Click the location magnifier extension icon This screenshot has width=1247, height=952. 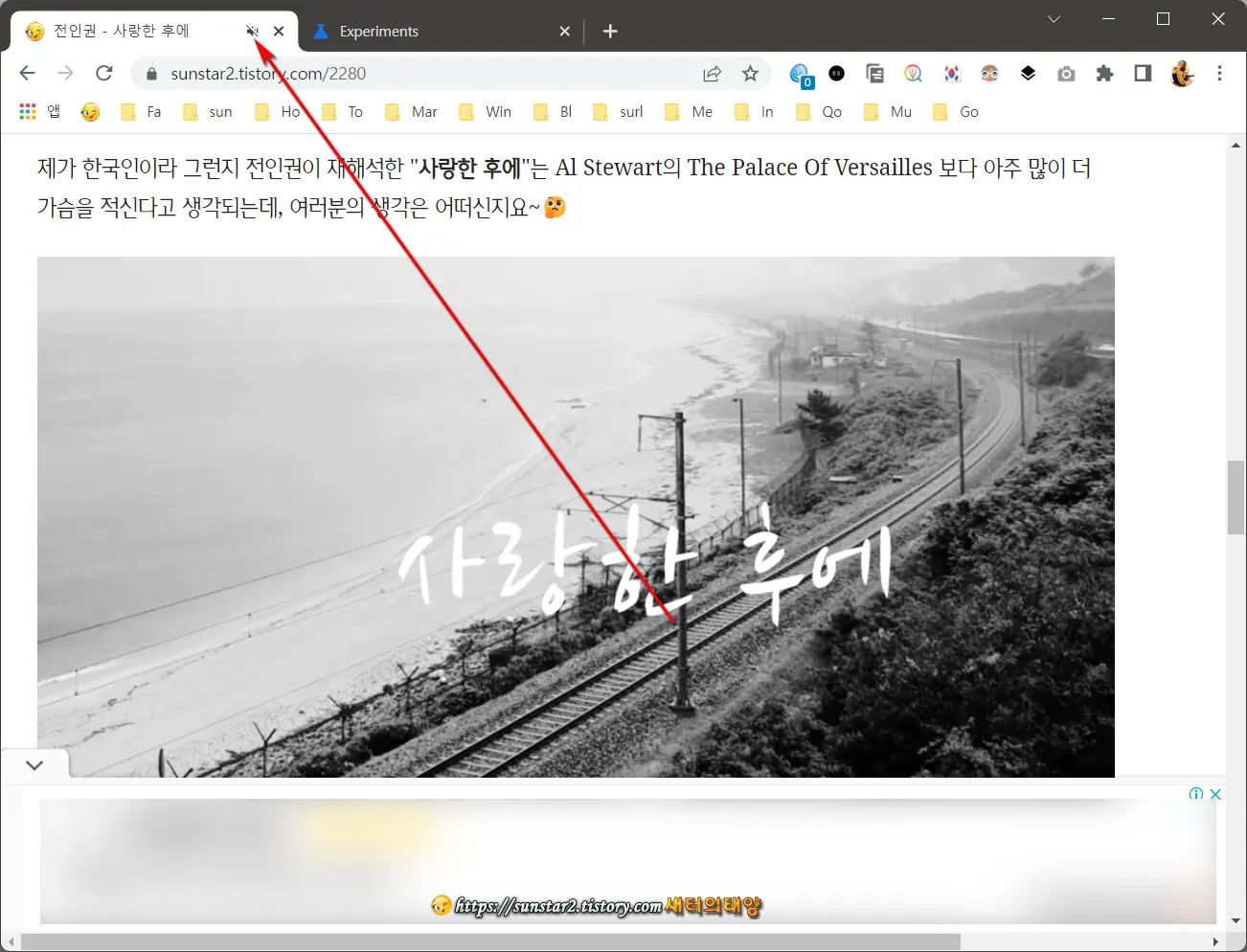tap(913, 74)
